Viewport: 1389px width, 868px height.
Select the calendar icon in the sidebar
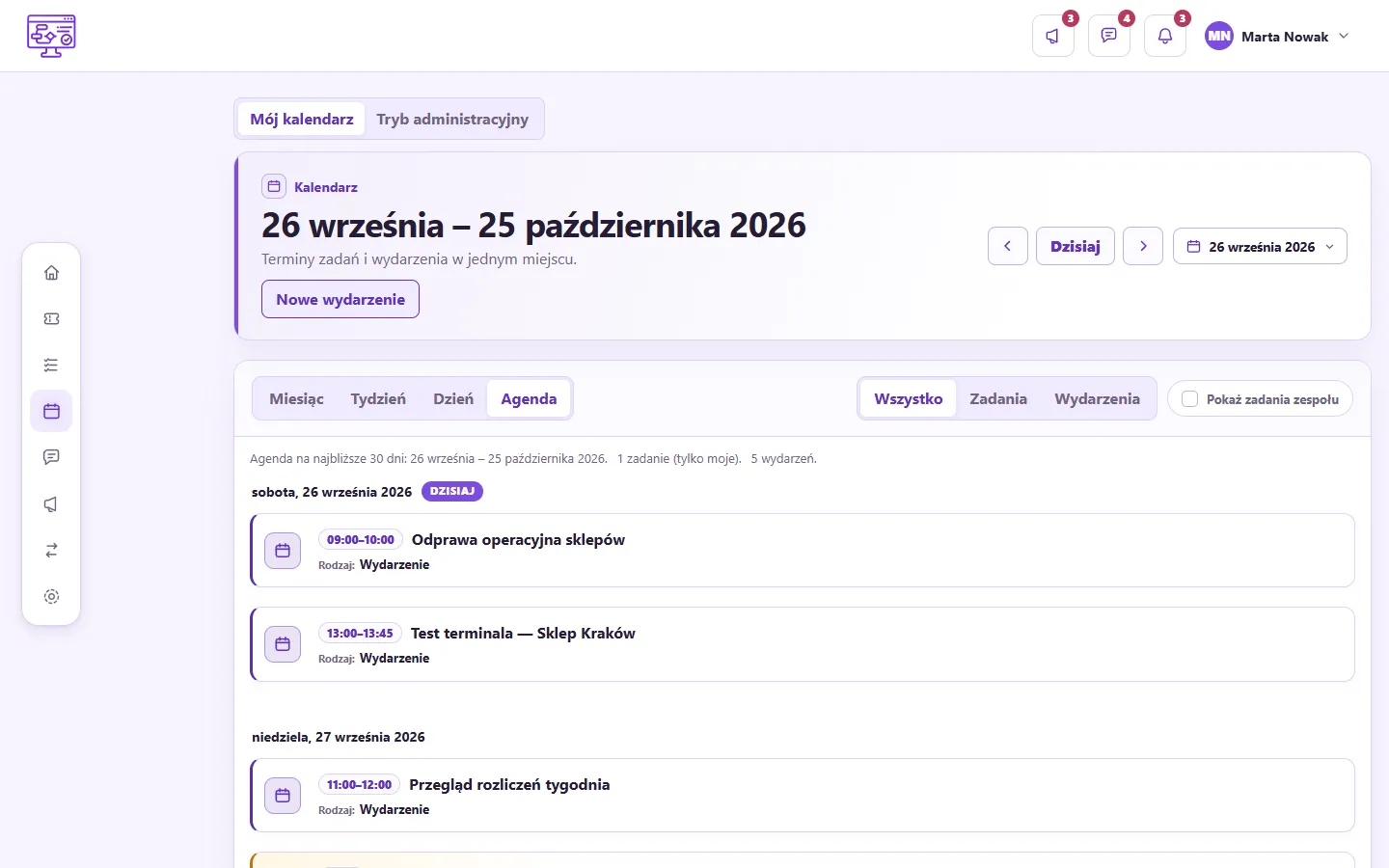pyautogui.click(x=52, y=412)
